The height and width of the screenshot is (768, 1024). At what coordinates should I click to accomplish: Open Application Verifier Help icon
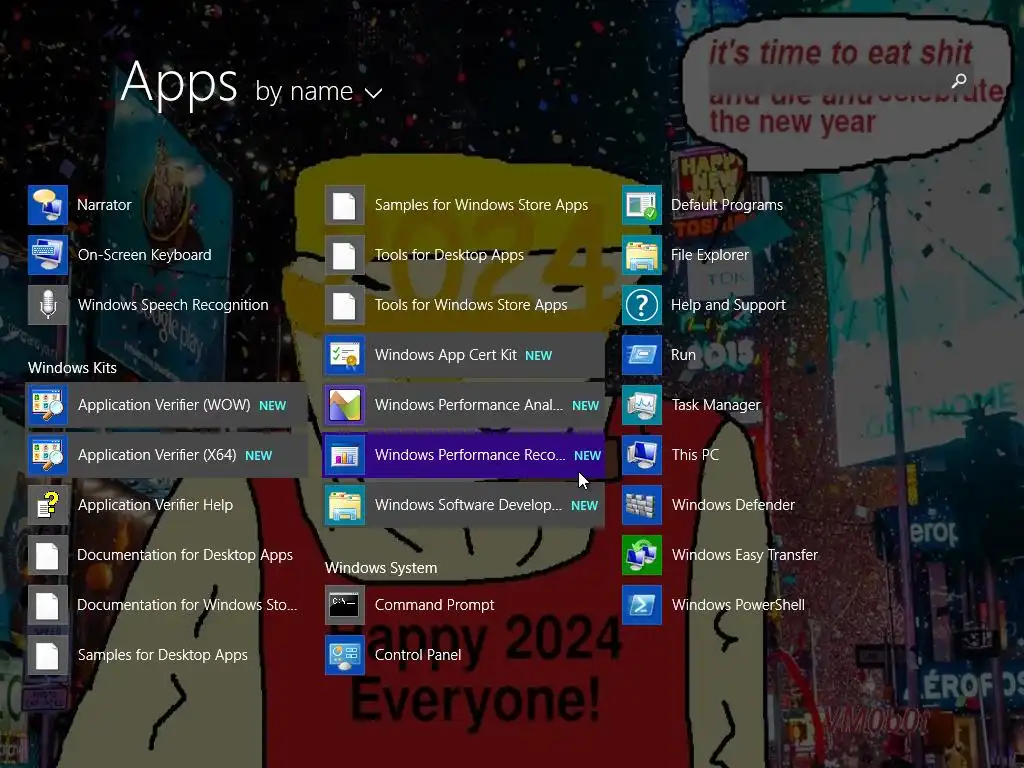(x=48, y=505)
